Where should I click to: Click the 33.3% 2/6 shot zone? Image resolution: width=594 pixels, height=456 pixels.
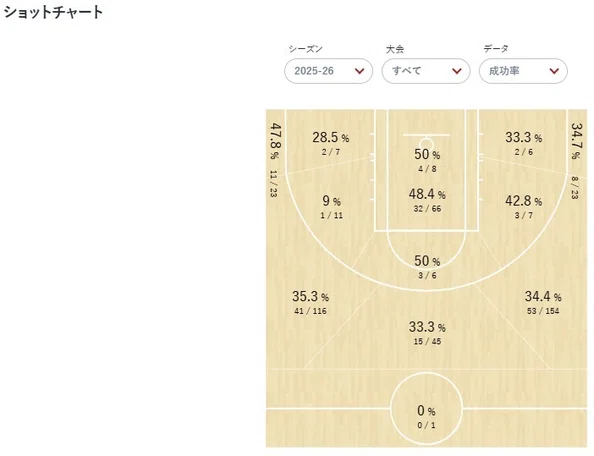click(524, 143)
